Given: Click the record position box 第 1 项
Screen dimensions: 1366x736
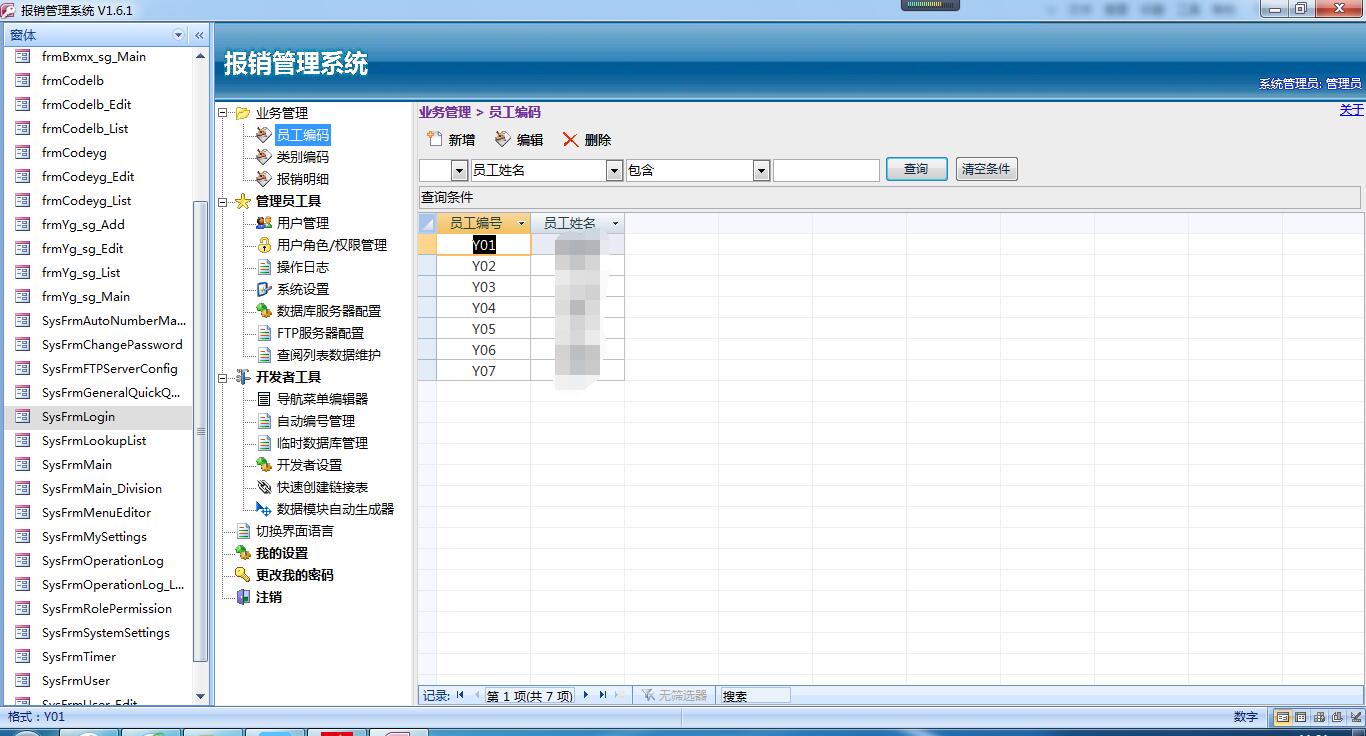Looking at the screenshot, I should pos(529,695).
